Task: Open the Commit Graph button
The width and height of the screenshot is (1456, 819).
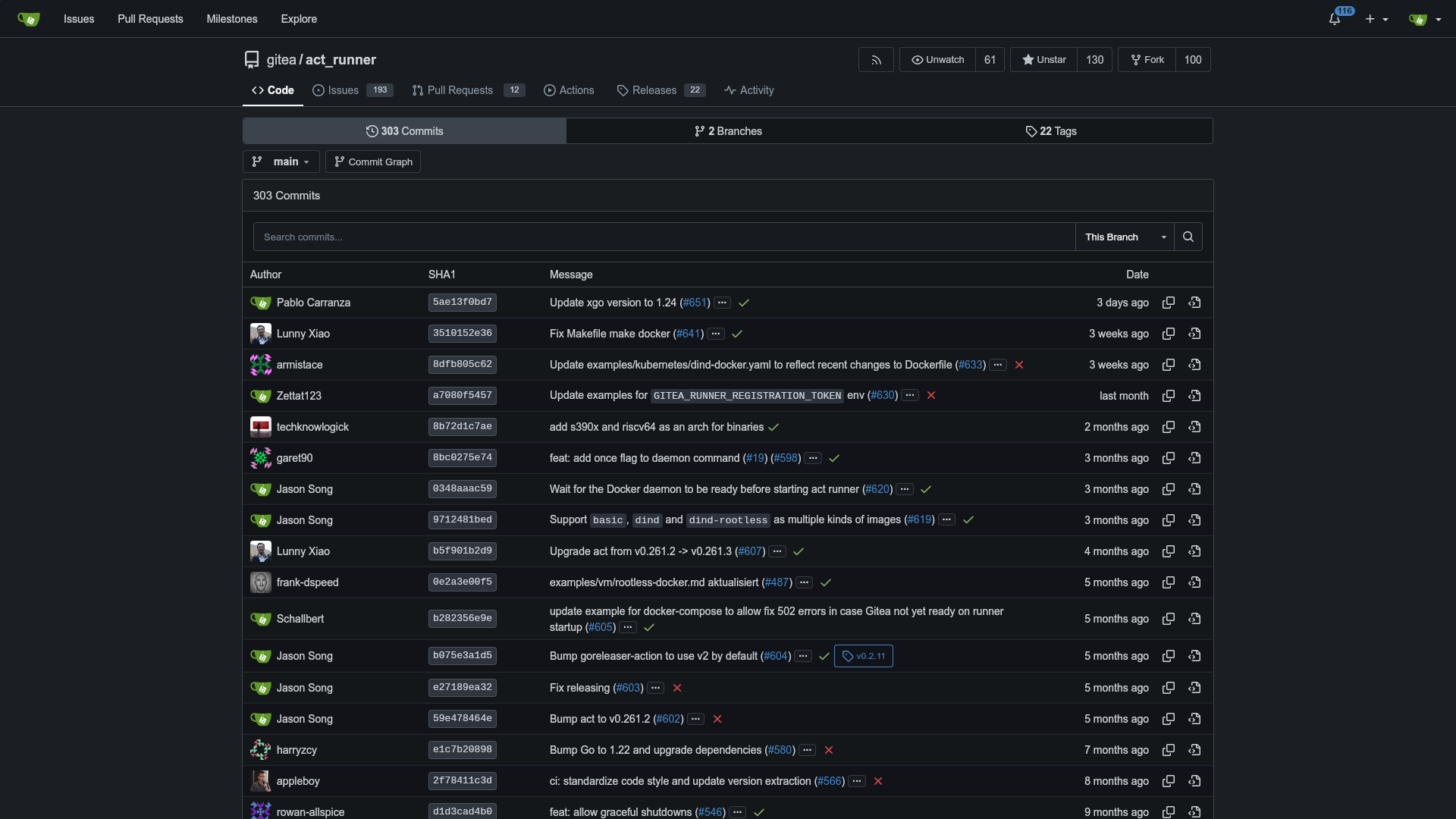Action: pos(373,162)
